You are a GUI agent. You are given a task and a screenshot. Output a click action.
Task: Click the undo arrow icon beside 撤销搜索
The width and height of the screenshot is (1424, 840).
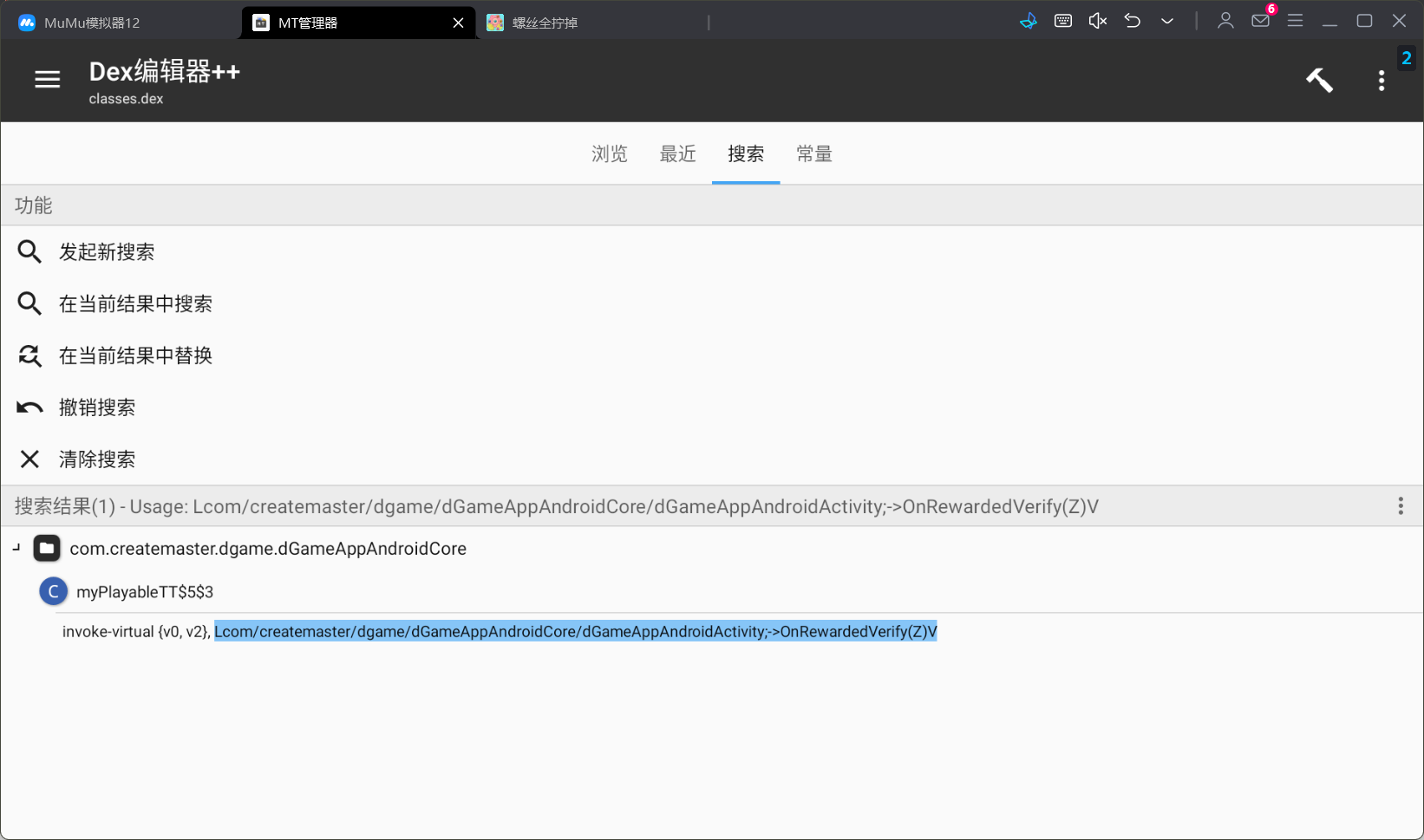(x=29, y=407)
